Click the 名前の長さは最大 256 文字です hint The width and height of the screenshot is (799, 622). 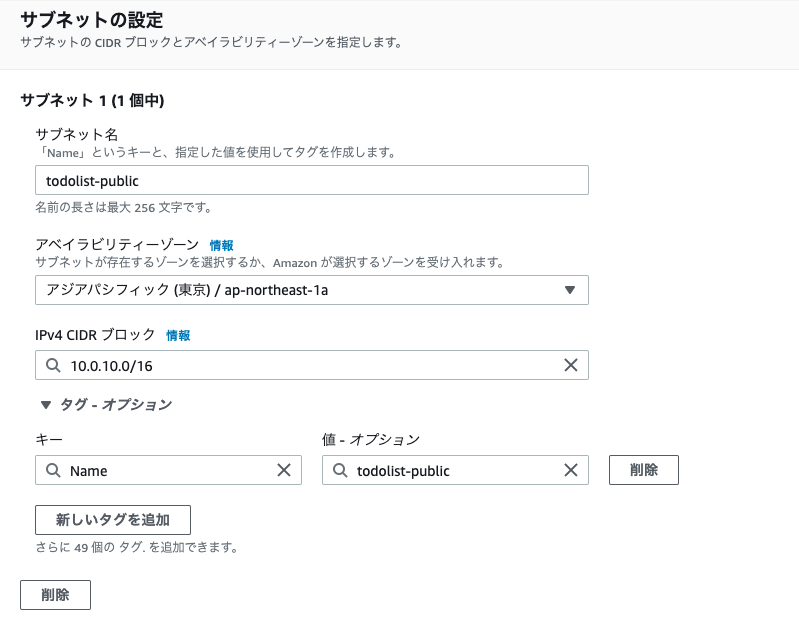(123, 207)
